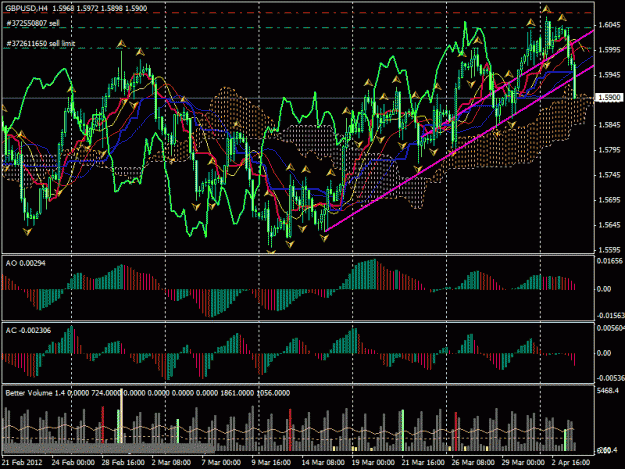625x469 pixels.
Task: Click the 1.5845 price axis label
Action: coord(609,125)
